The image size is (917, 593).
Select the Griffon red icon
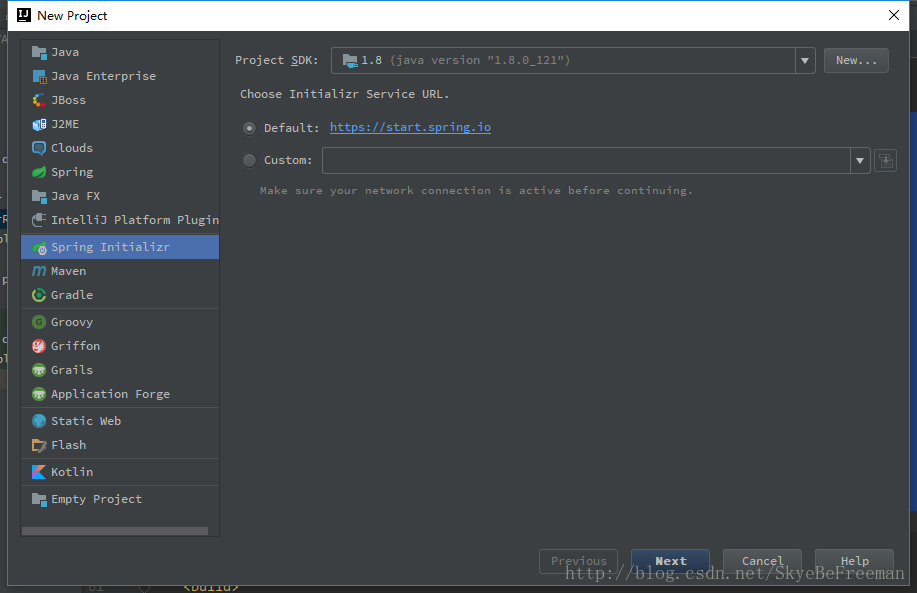point(39,346)
